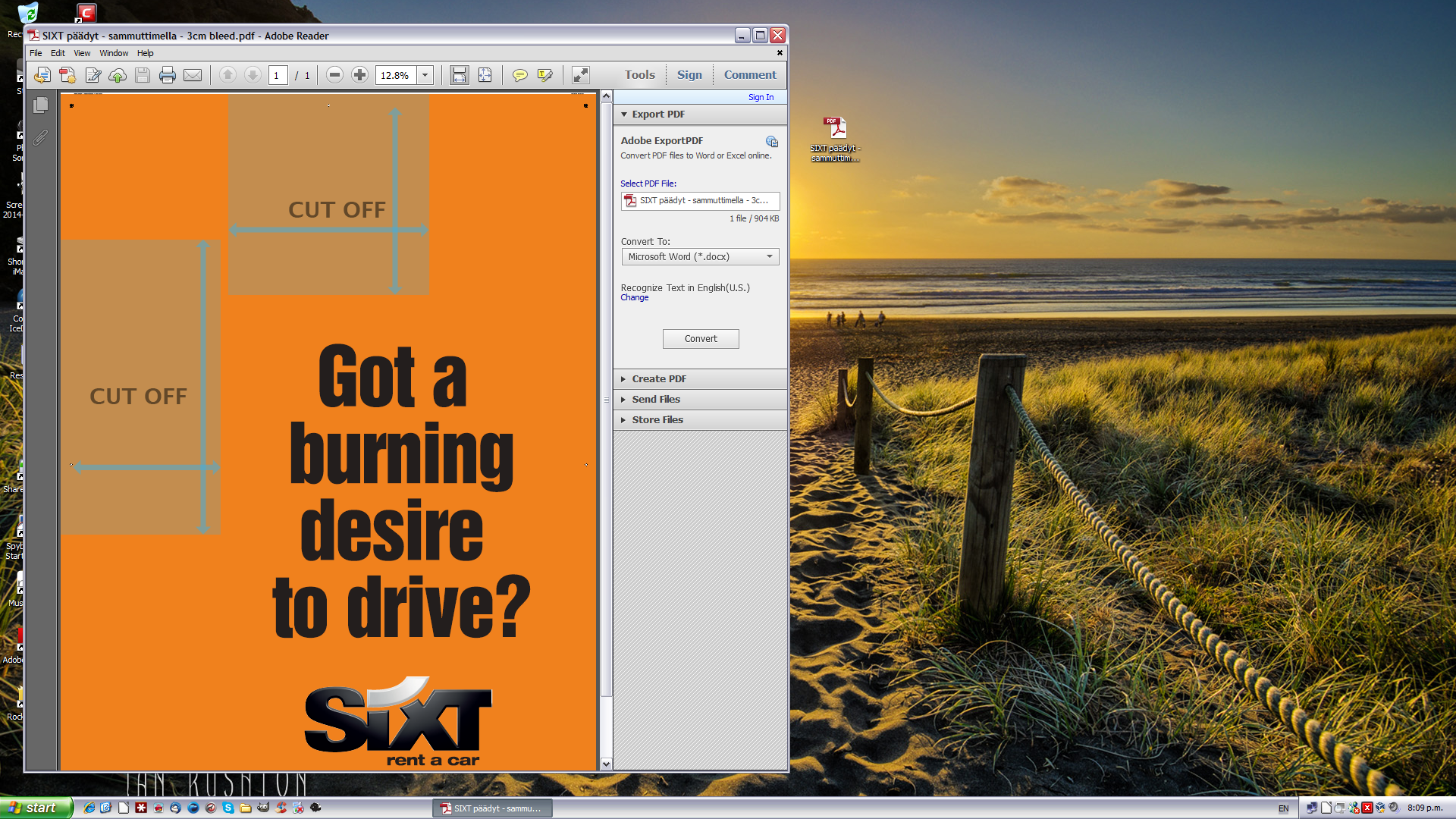Open the Window menu
This screenshot has height=819, width=1456.
tap(114, 53)
